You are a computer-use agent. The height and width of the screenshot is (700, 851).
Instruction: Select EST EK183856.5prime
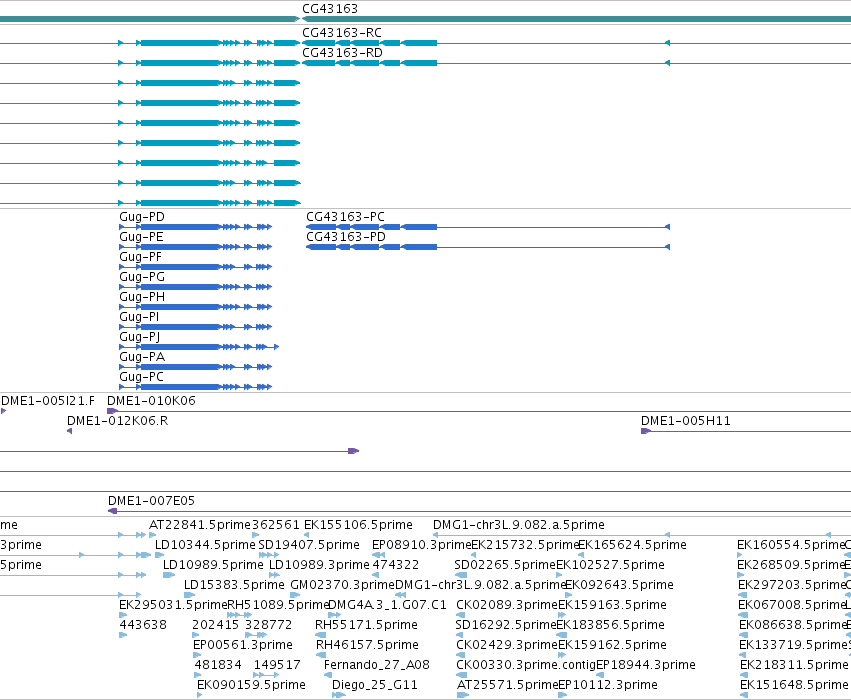(611, 625)
